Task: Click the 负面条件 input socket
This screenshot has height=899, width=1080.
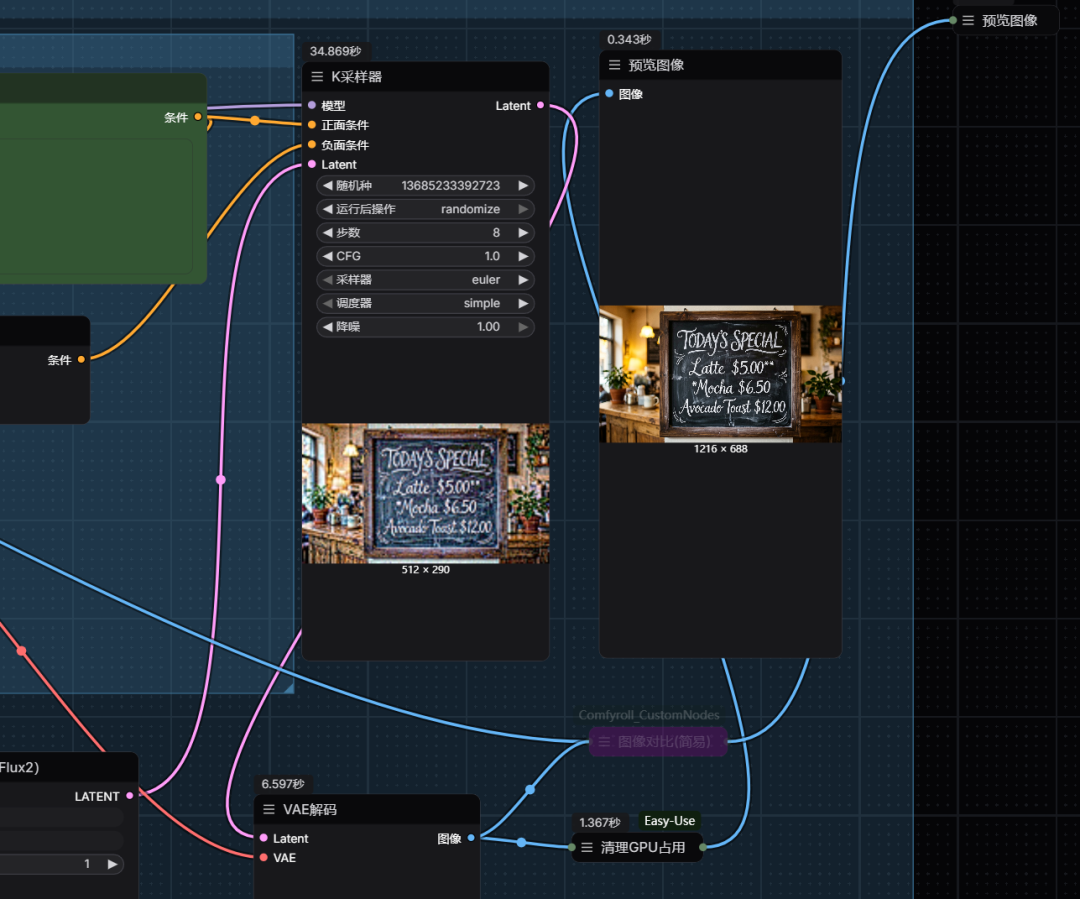Action: (x=312, y=145)
